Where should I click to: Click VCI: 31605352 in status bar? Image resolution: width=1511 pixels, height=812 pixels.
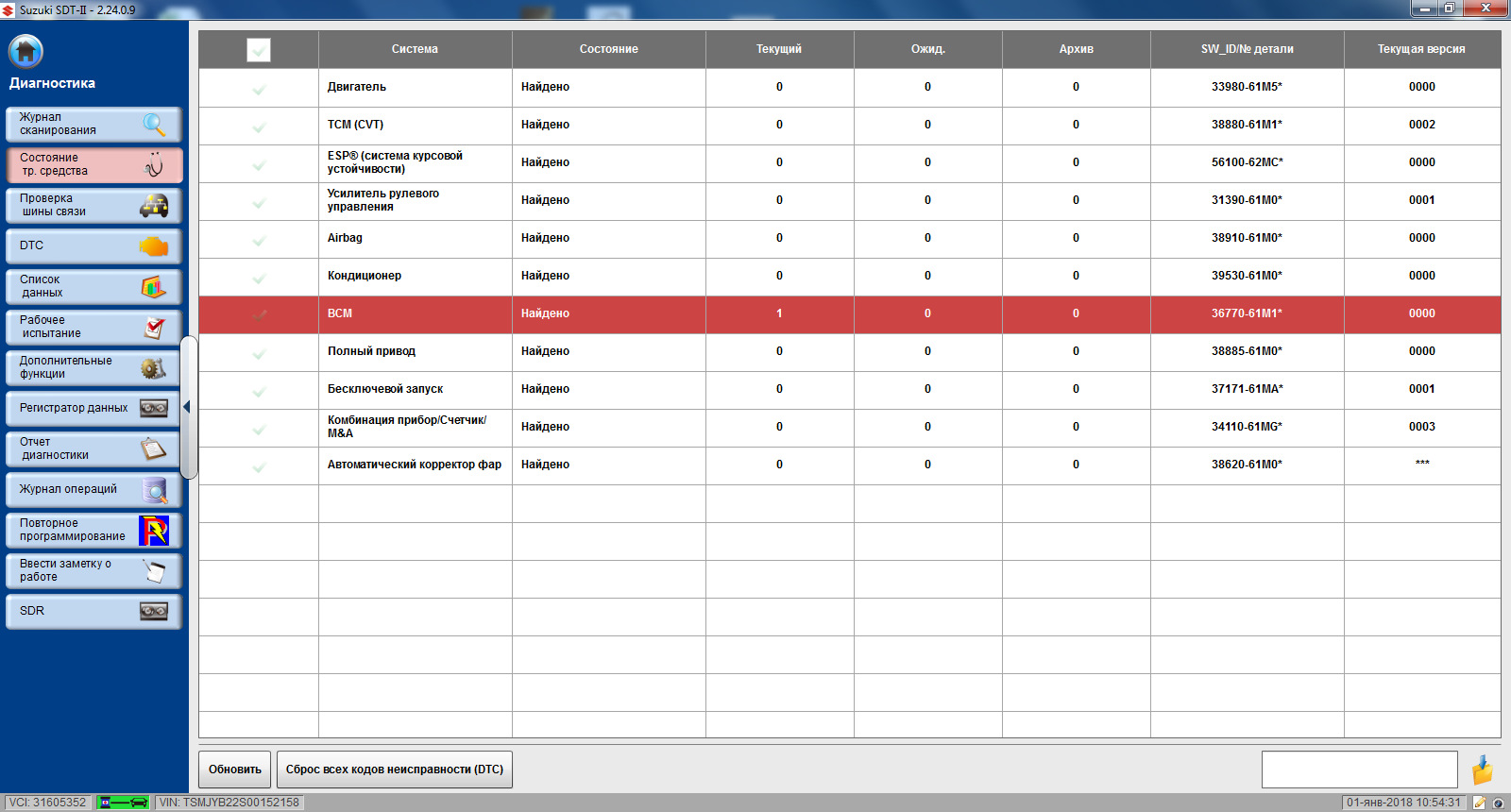(x=47, y=803)
